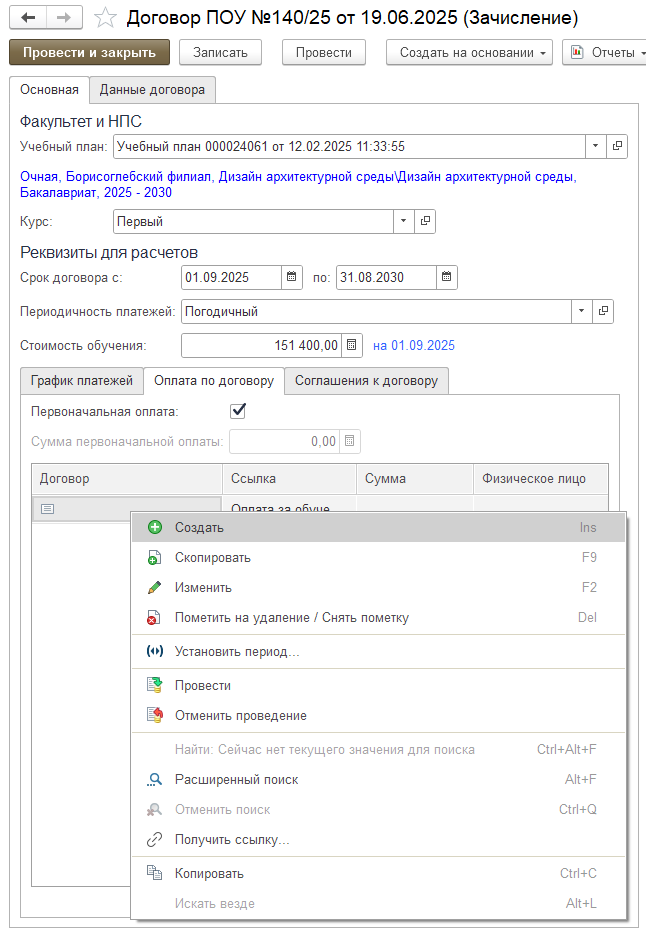The width and height of the screenshot is (646, 930).
Task: Choose Создать in the context menu
Action: 199,527
